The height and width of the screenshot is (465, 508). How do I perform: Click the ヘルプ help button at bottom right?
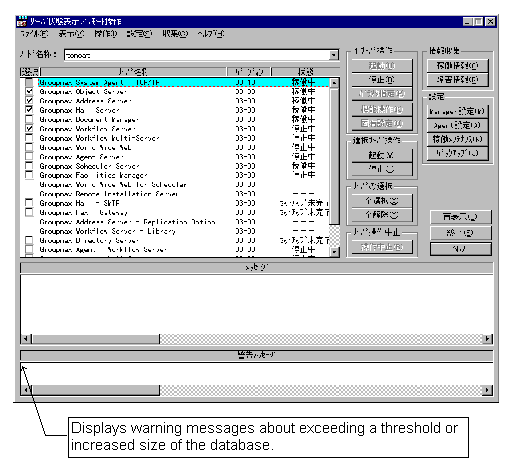click(460, 249)
